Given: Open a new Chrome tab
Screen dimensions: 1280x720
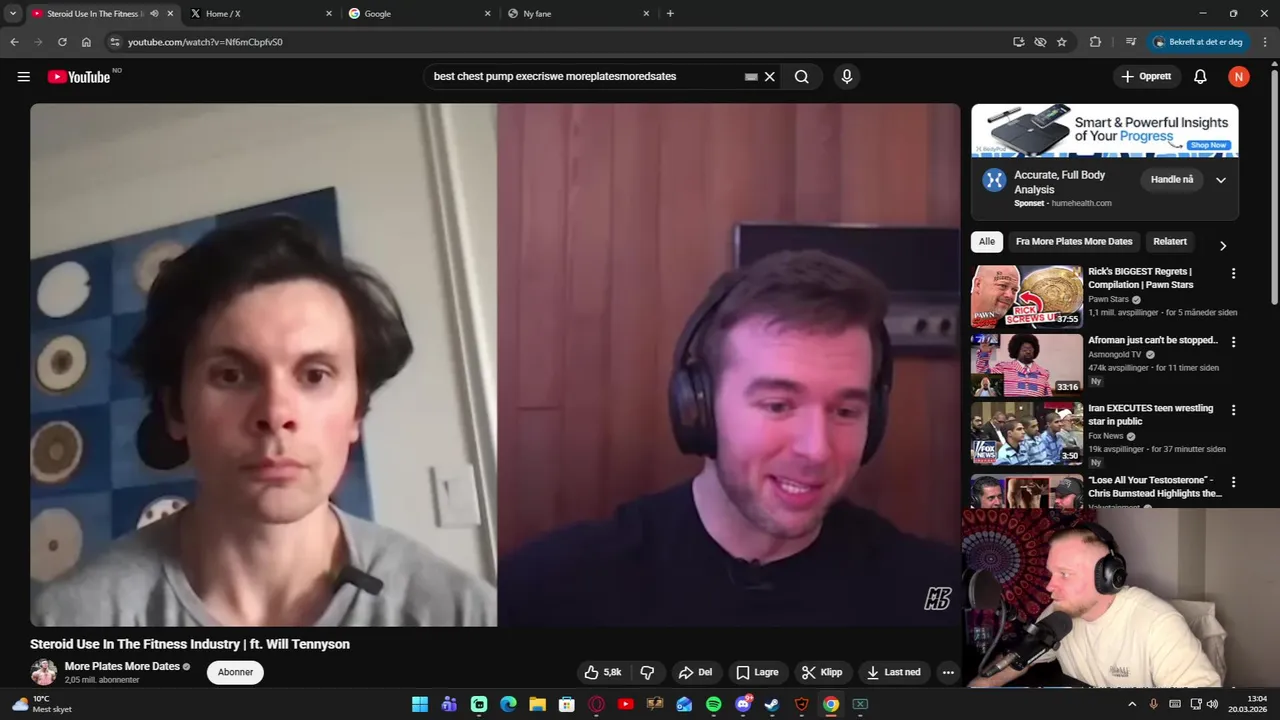Looking at the screenshot, I should click(x=670, y=14).
